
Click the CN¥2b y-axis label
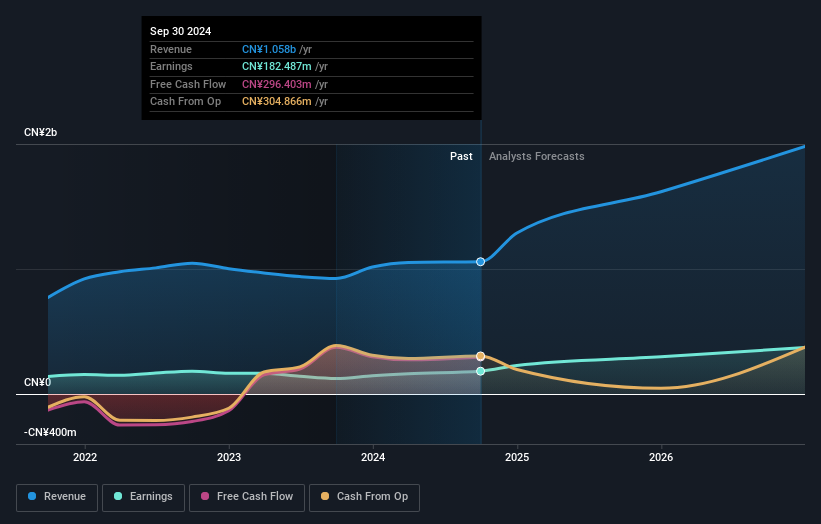click(40, 132)
